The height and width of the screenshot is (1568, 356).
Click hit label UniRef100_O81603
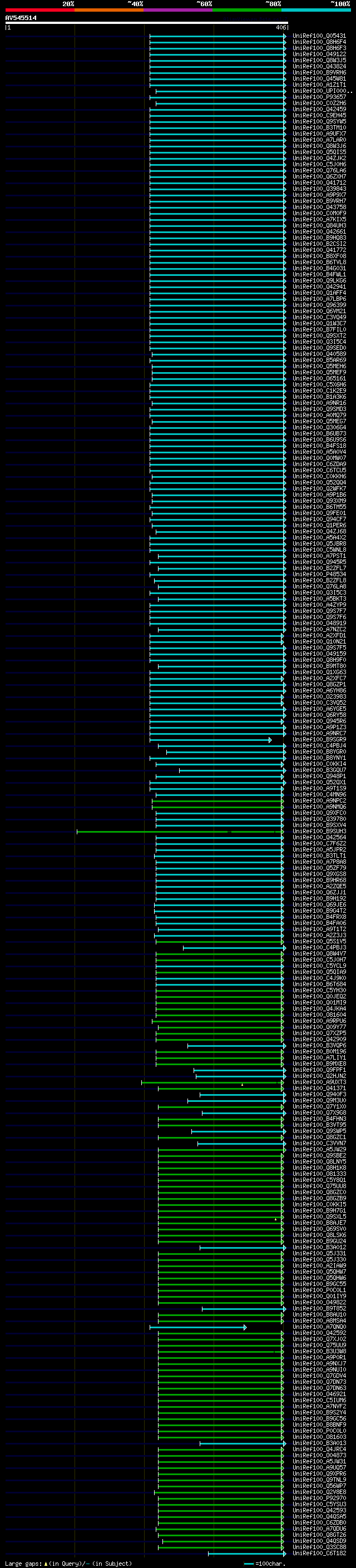tap(319, 1437)
